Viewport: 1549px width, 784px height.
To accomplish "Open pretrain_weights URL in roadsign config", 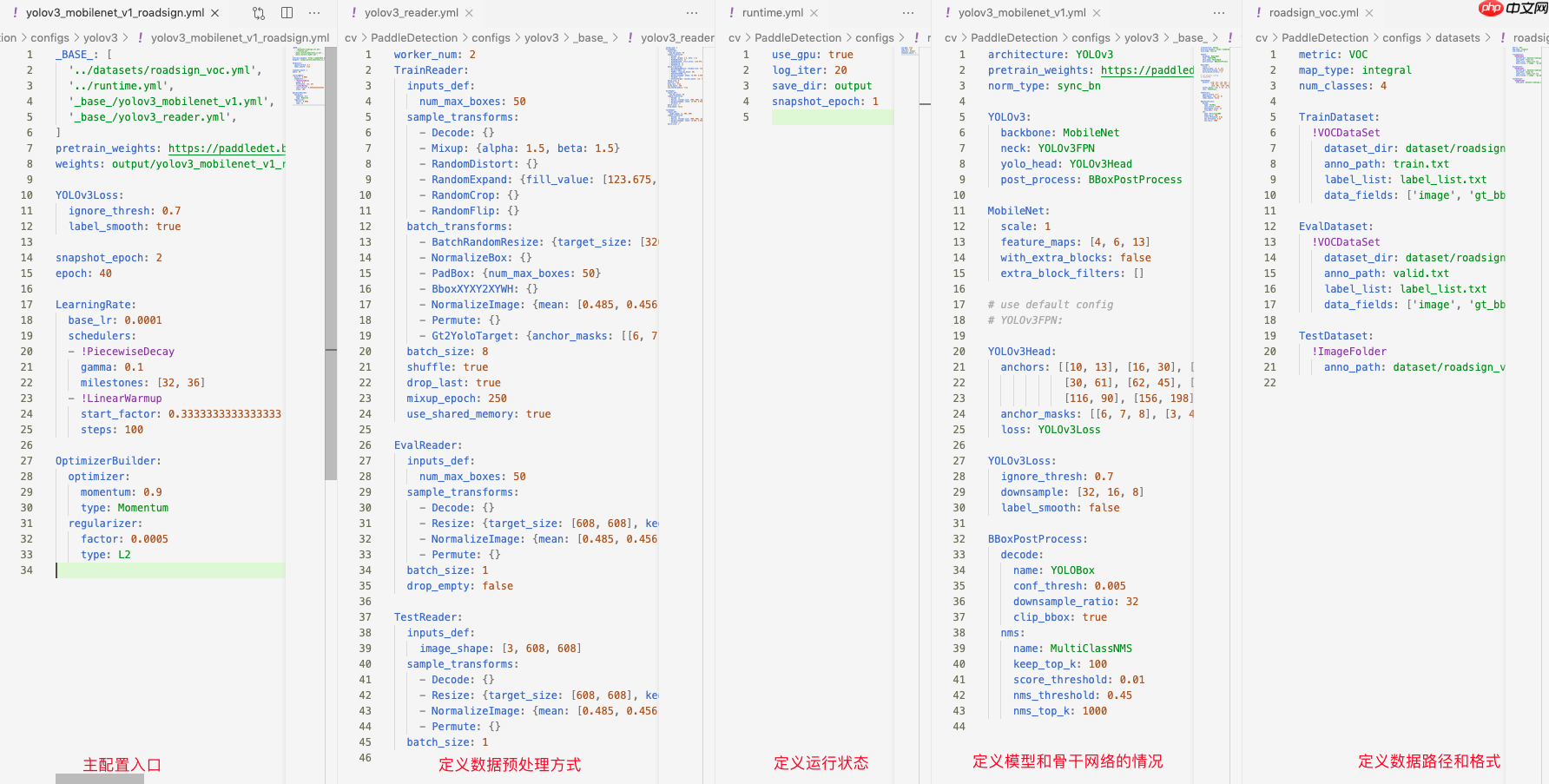I will [226, 148].
